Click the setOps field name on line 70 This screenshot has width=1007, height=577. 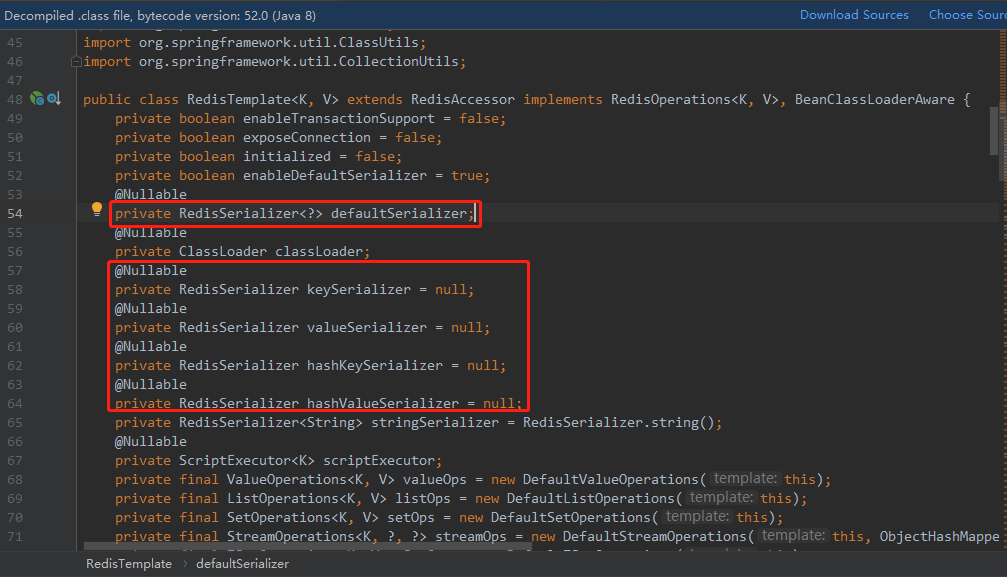pyautogui.click(x=411, y=517)
